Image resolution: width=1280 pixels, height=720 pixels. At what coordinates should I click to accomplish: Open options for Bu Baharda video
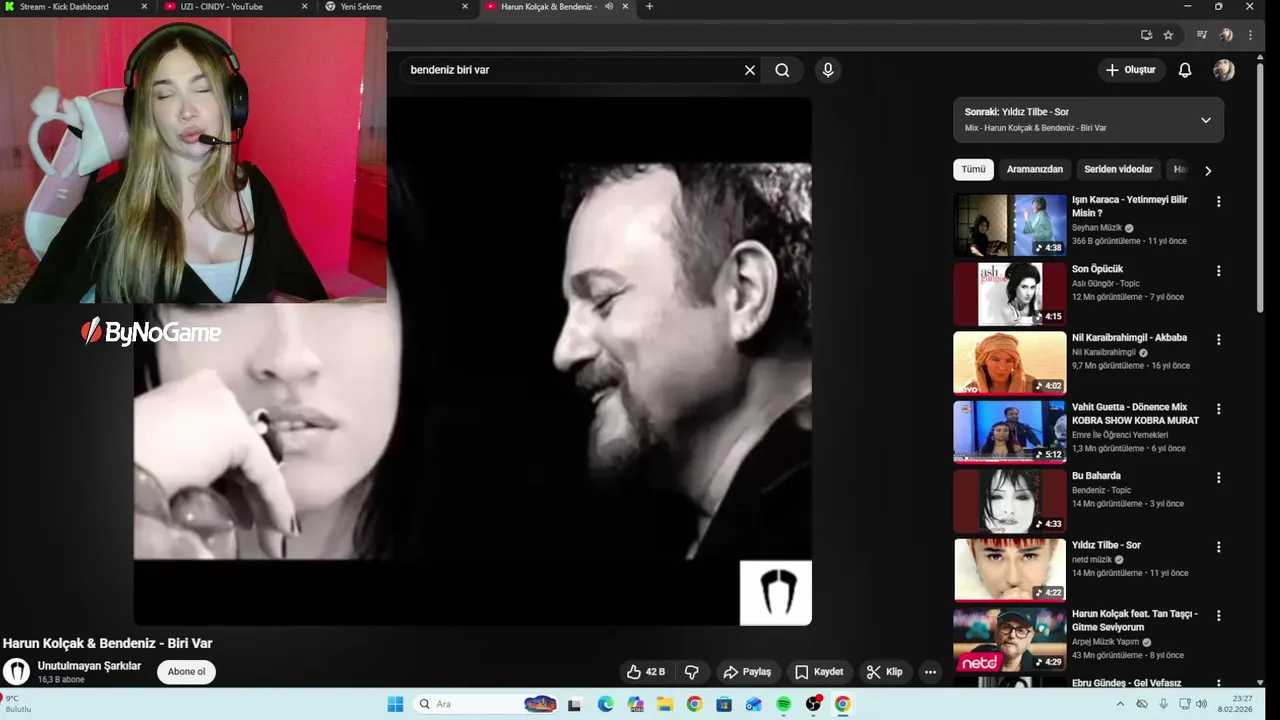click(1218, 478)
